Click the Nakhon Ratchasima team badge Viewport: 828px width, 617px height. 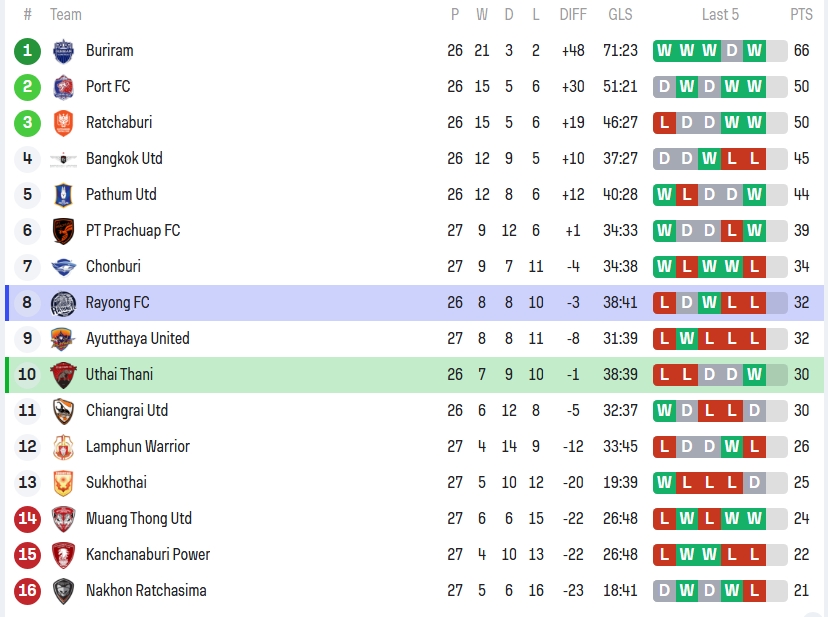(x=63, y=591)
